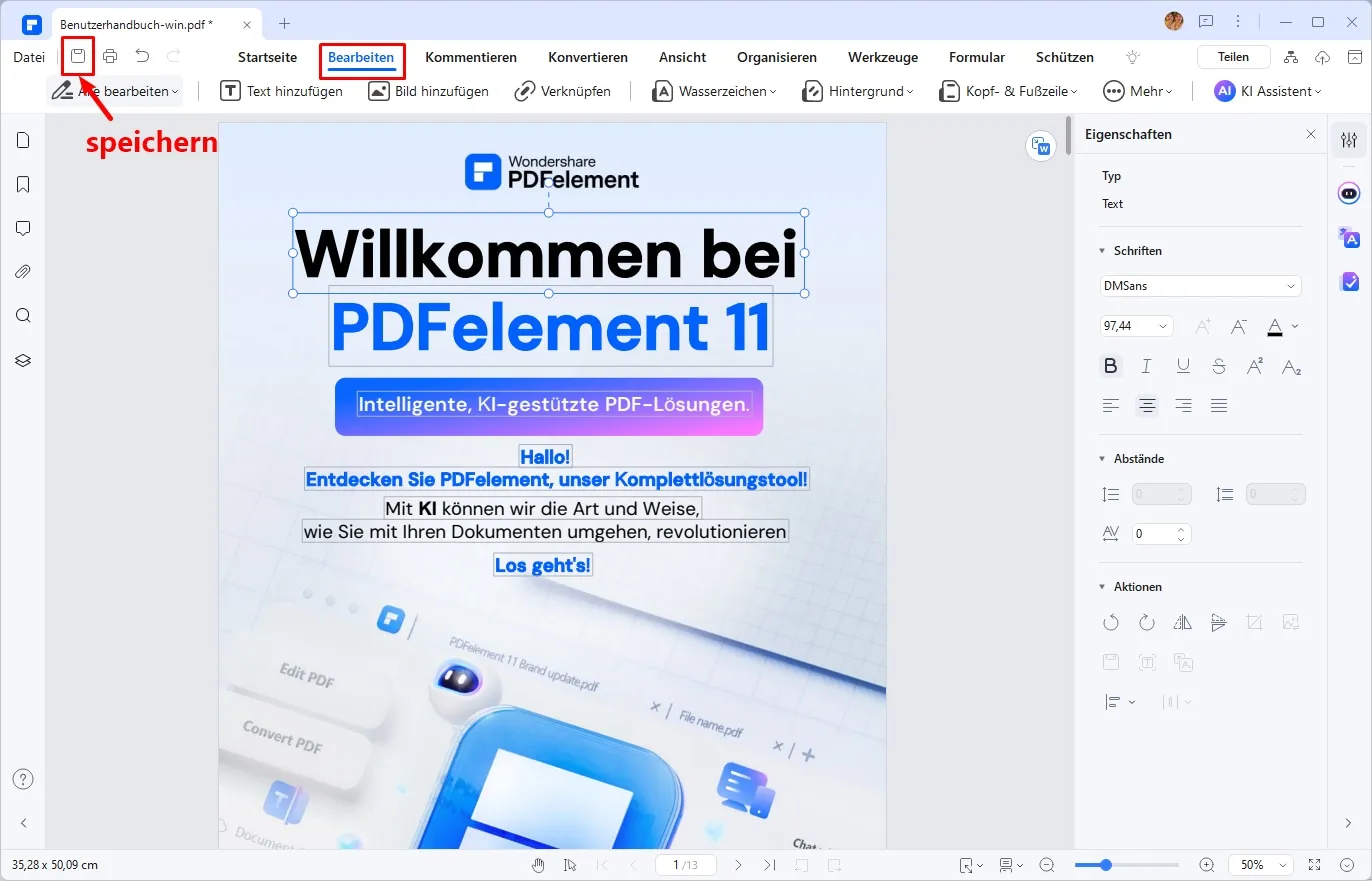Open the bookmarks panel in left sidebar

[x=22, y=184]
